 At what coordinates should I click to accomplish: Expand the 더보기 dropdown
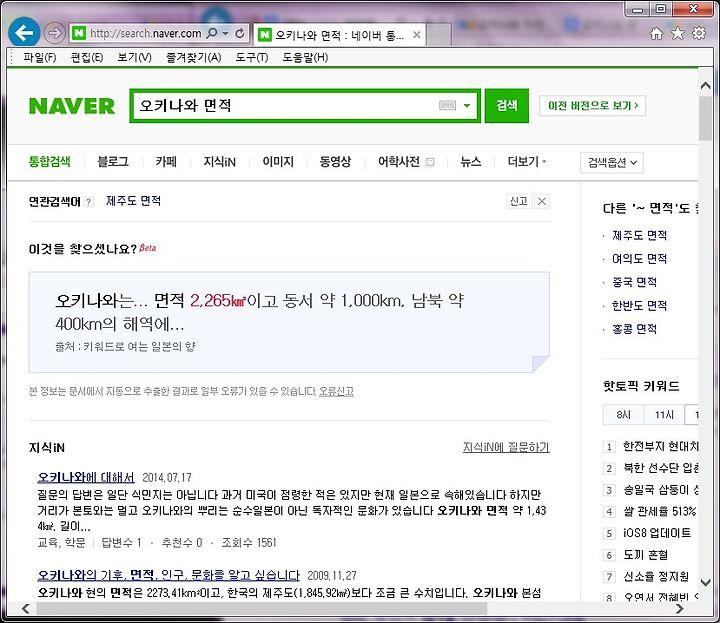[527, 162]
